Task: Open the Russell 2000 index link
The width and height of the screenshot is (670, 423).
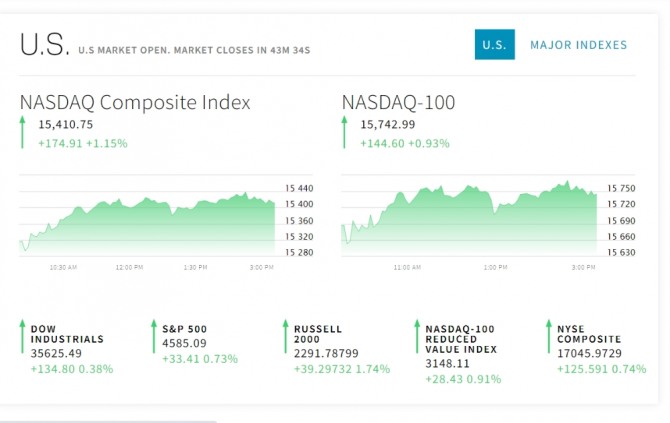Action: (318, 334)
